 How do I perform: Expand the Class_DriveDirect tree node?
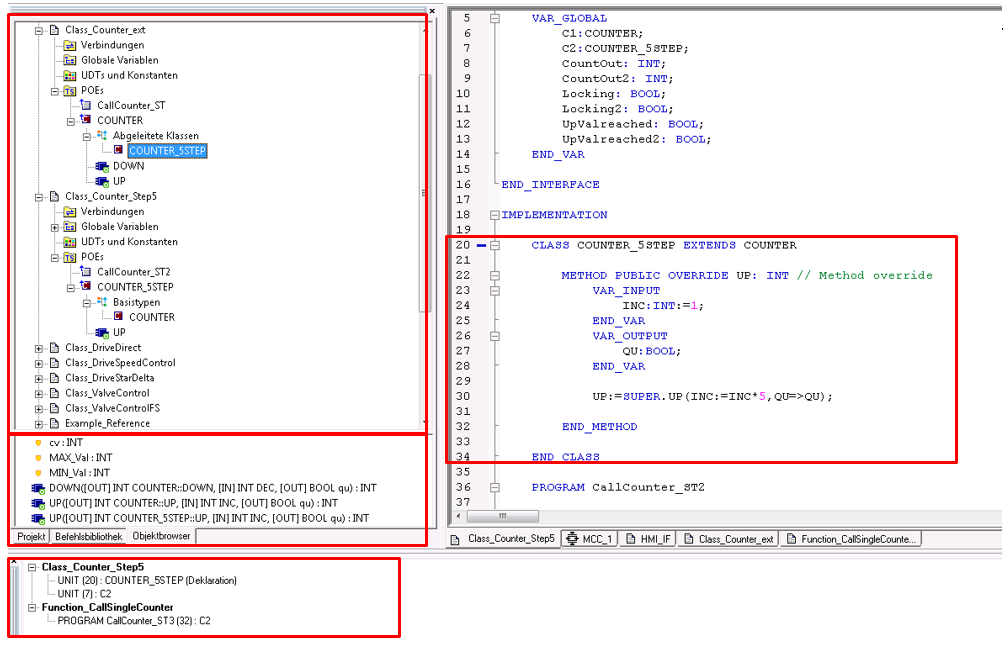pos(39,348)
